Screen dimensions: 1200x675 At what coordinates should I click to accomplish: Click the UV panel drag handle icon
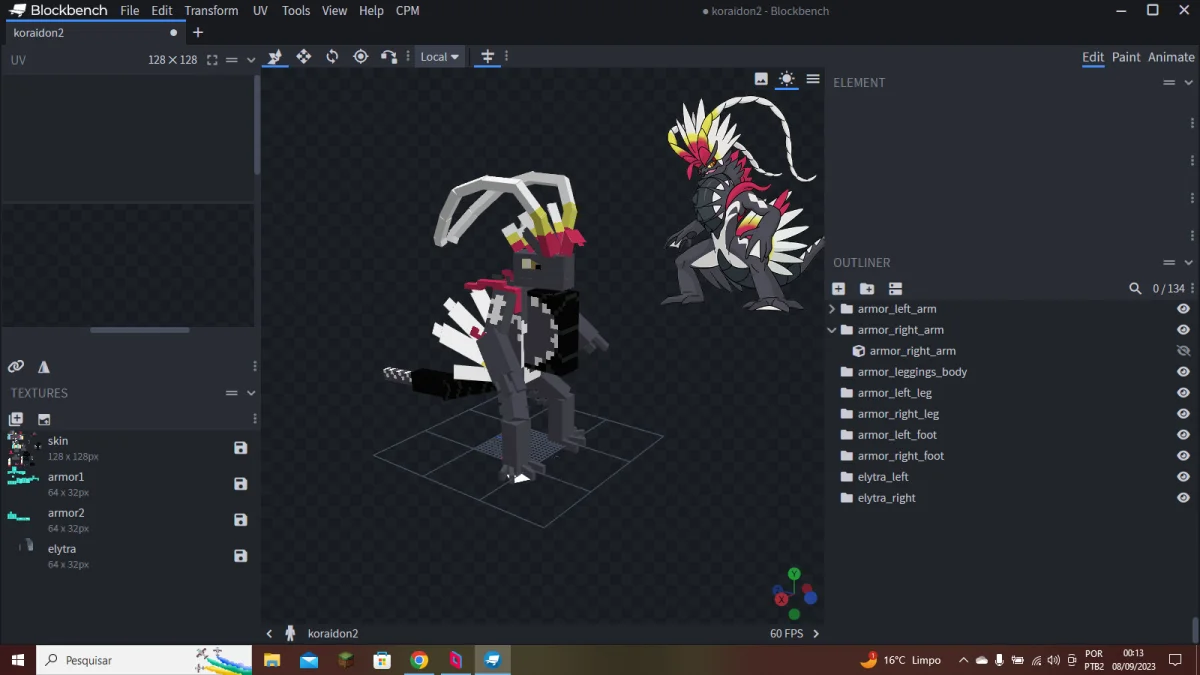tap(232, 60)
